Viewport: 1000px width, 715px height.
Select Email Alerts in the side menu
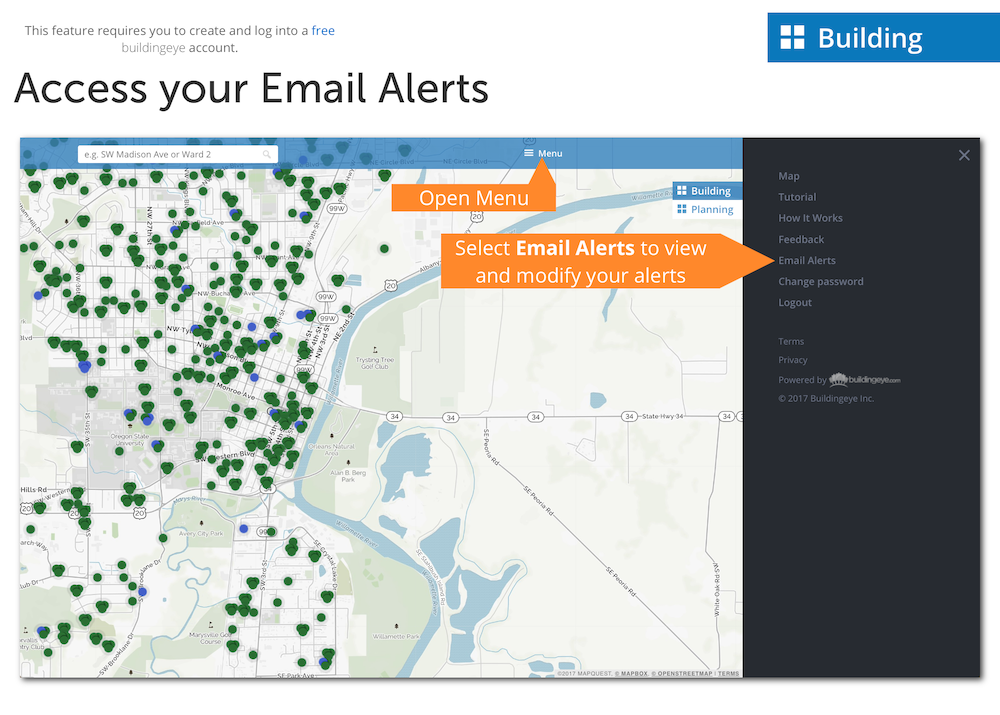click(807, 260)
